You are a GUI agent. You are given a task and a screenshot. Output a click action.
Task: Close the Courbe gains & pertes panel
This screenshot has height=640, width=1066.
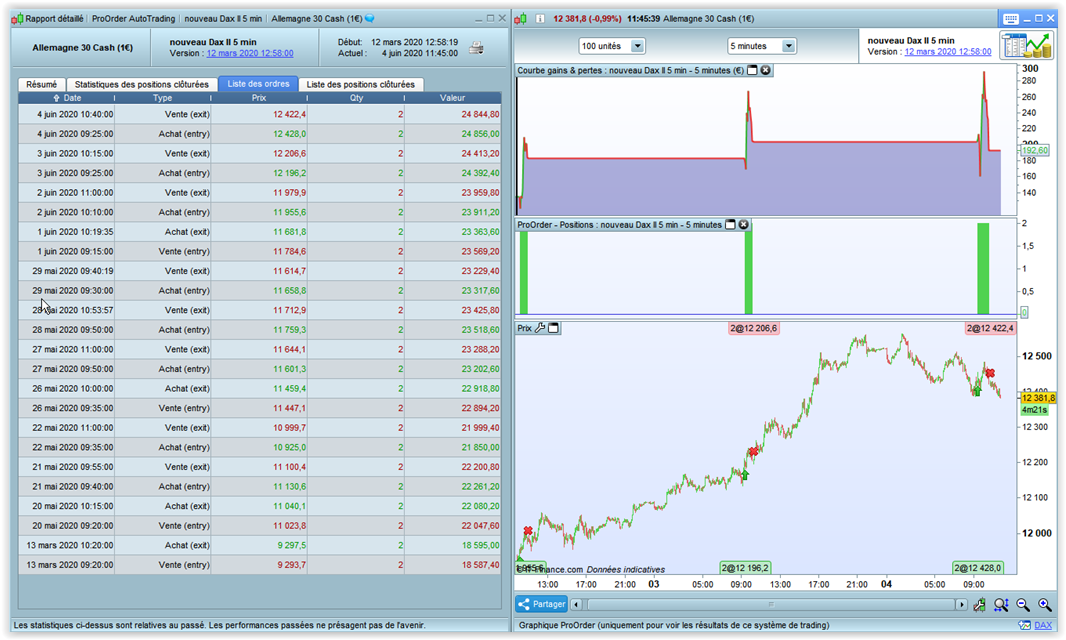(766, 70)
